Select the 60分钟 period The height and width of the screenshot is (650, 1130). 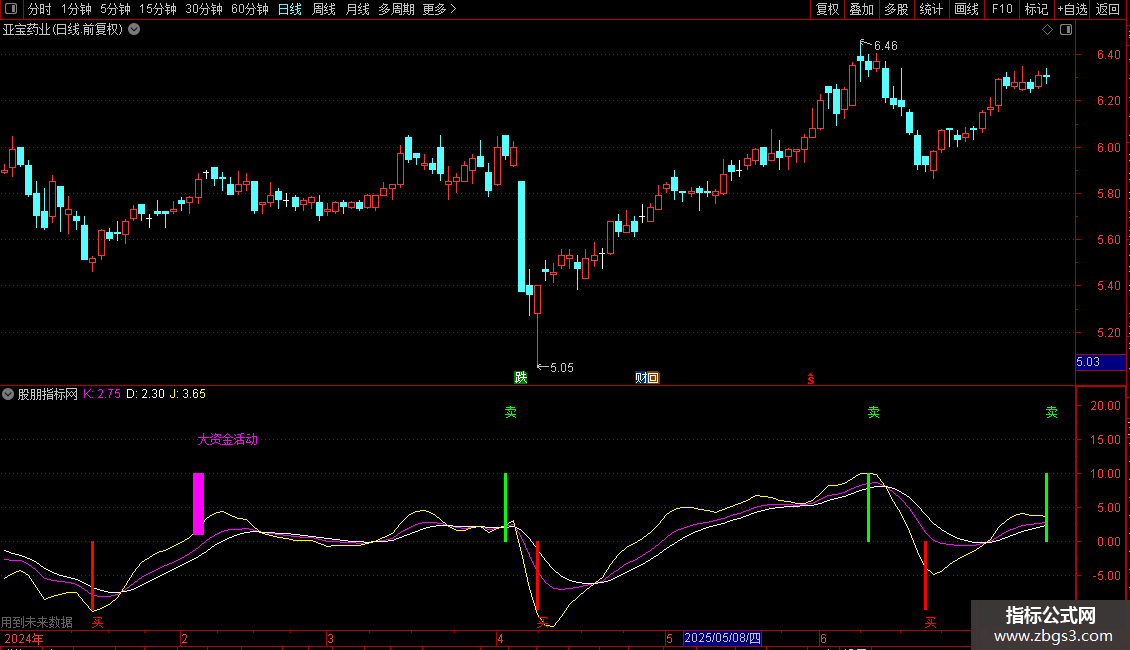coord(250,9)
